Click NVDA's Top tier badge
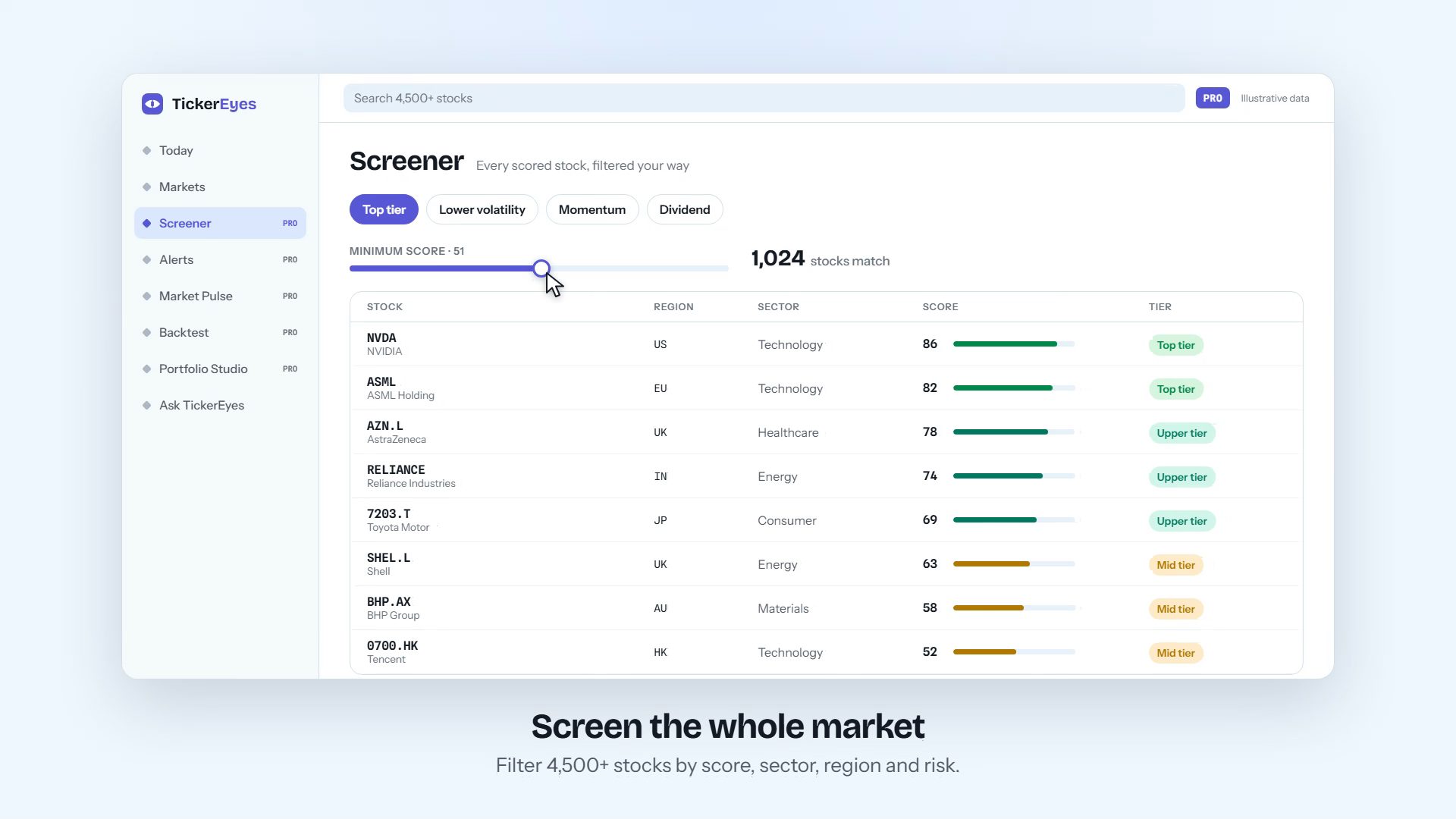Image resolution: width=1456 pixels, height=819 pixels. pyautogui.click(x=1175, y=345)
